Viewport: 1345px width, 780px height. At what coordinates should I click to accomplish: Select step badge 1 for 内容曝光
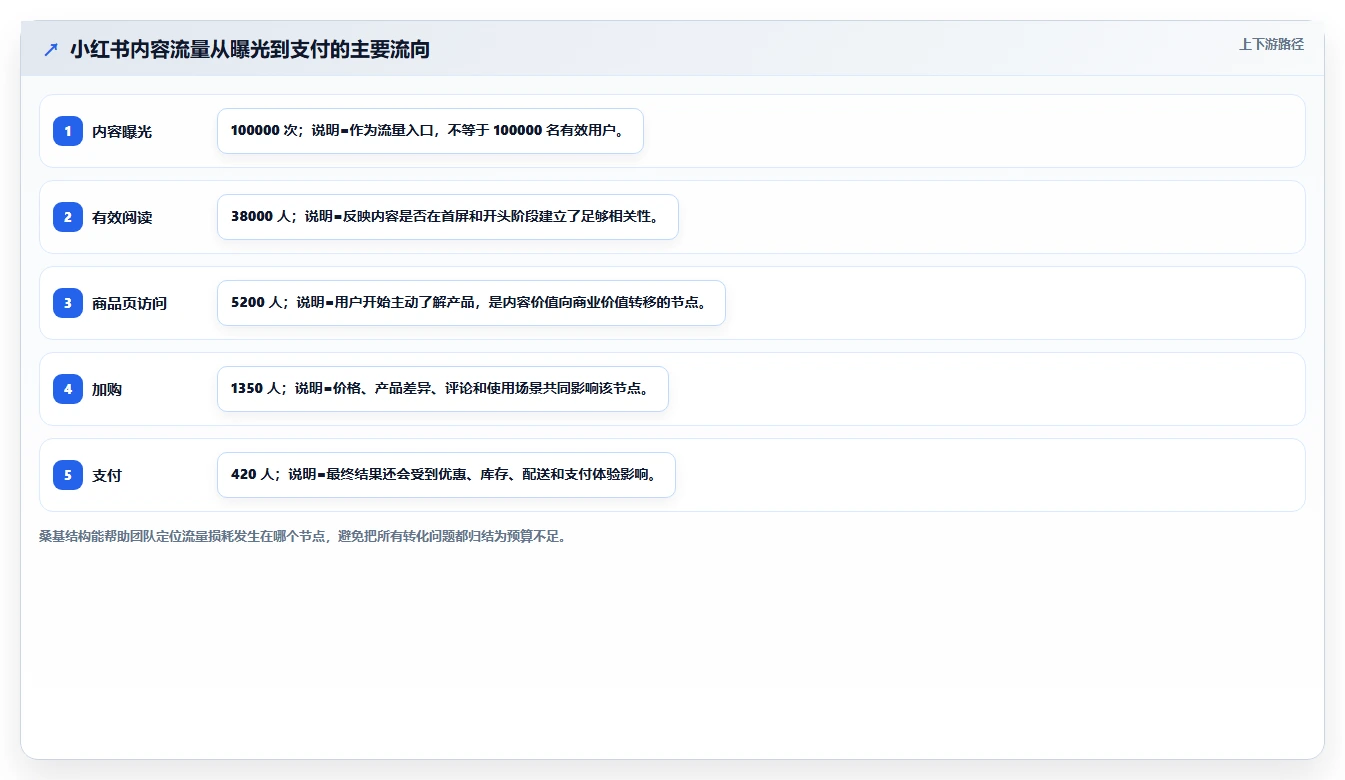coord(68,131)
